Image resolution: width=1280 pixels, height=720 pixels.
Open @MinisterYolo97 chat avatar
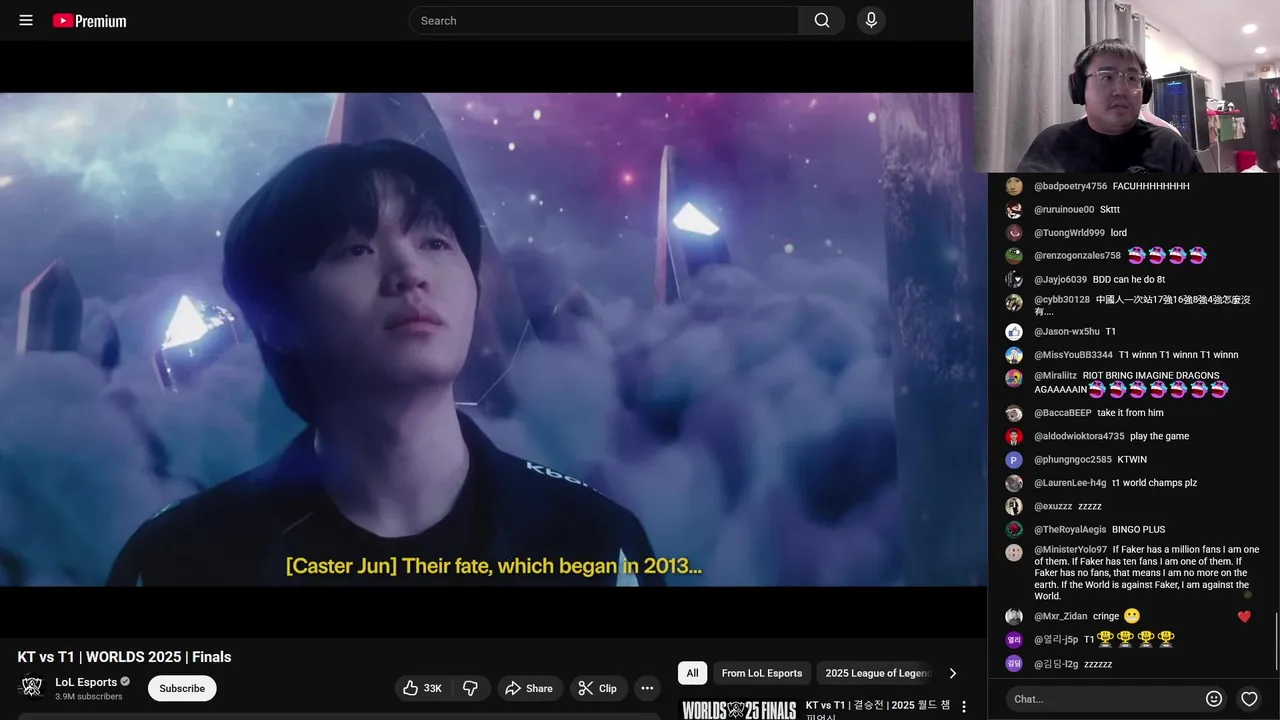tap(1014, 552)
